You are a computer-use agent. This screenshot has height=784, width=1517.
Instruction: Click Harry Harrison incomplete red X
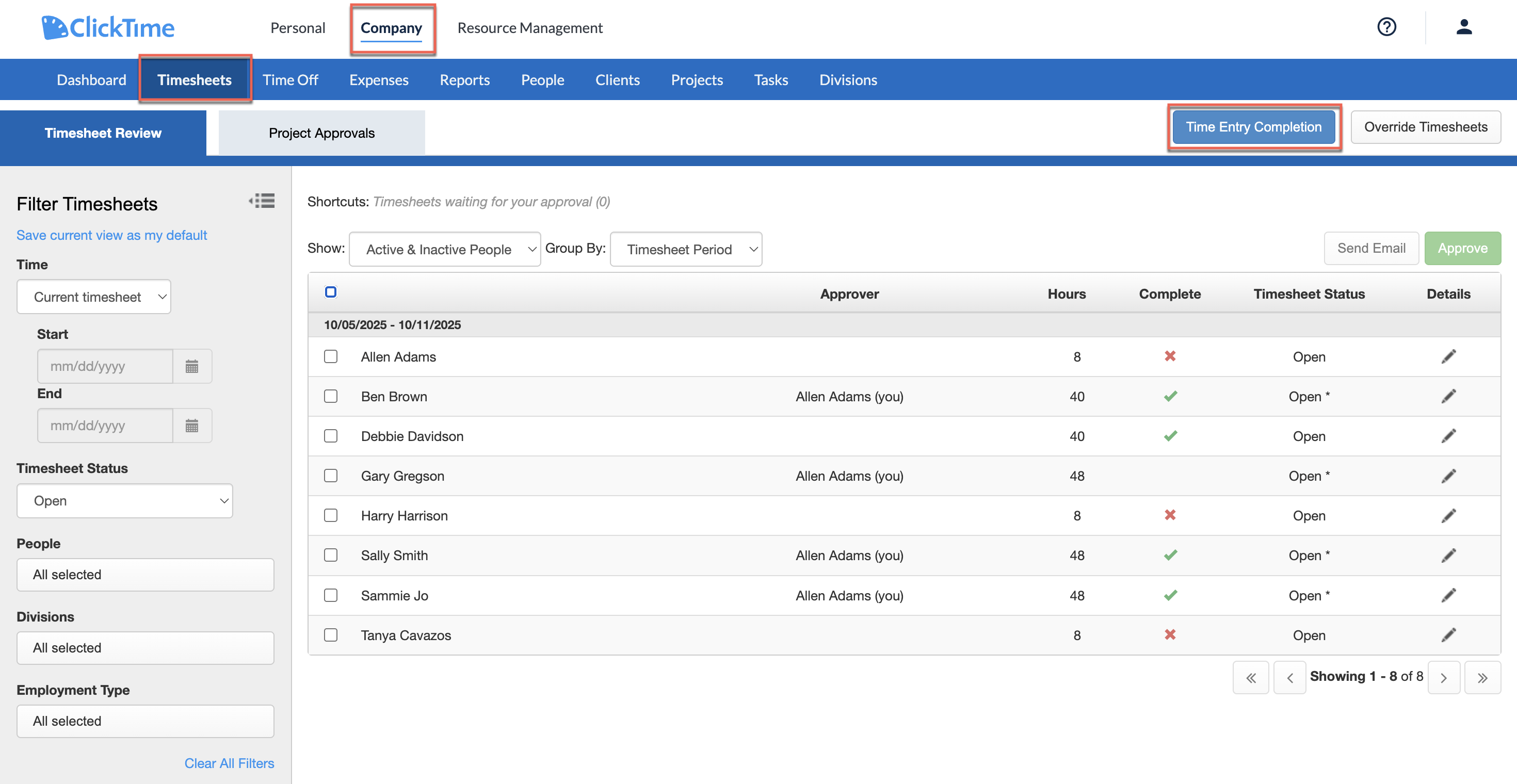click(1170, 515)
